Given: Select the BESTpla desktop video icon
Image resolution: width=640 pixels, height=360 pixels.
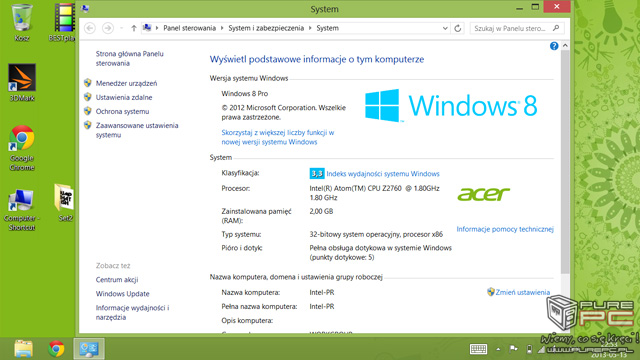Looking at the screenshot, I should (64, 22).
